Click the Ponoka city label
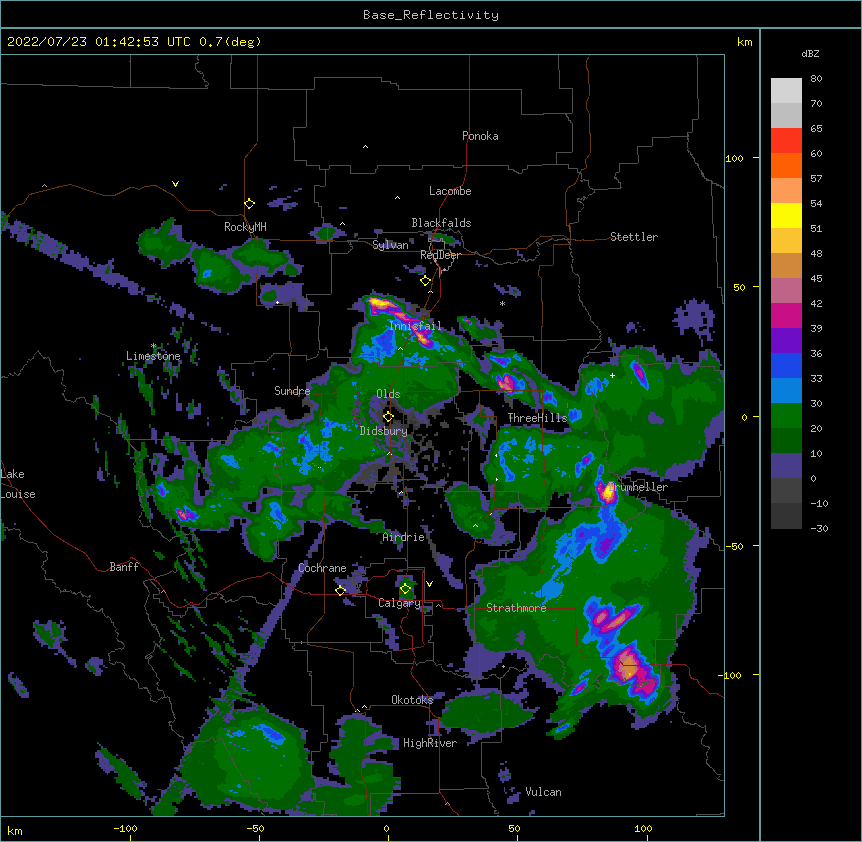This screenshot has height=842, width=862. 480,136
